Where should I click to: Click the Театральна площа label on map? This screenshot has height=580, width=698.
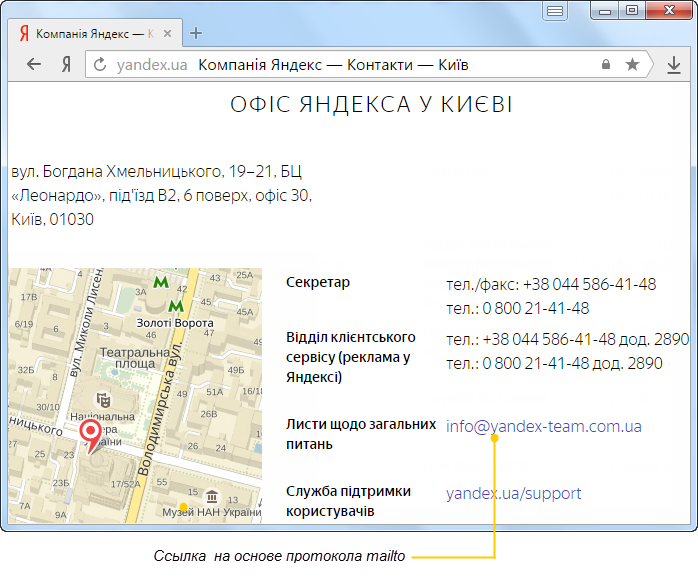pyautogui.click(x=135, y=358)
